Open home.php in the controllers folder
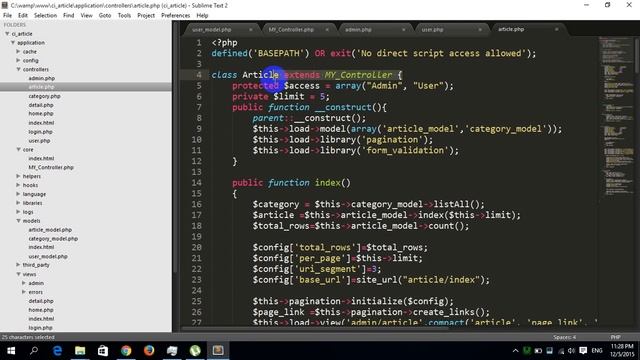Viewport: 640px width, 360px height. [41, 114]
